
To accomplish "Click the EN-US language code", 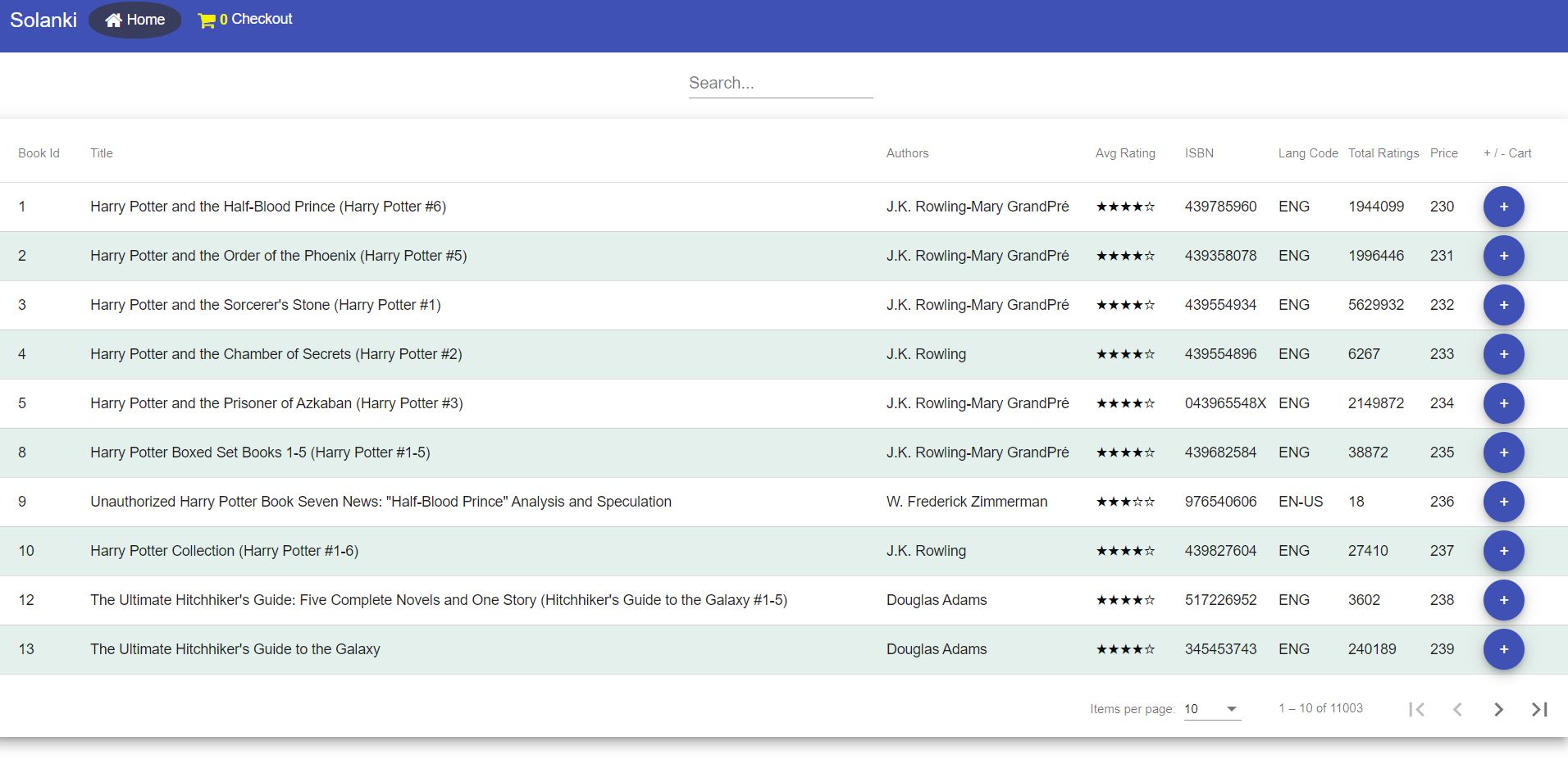I will [x=1301, y=502].
